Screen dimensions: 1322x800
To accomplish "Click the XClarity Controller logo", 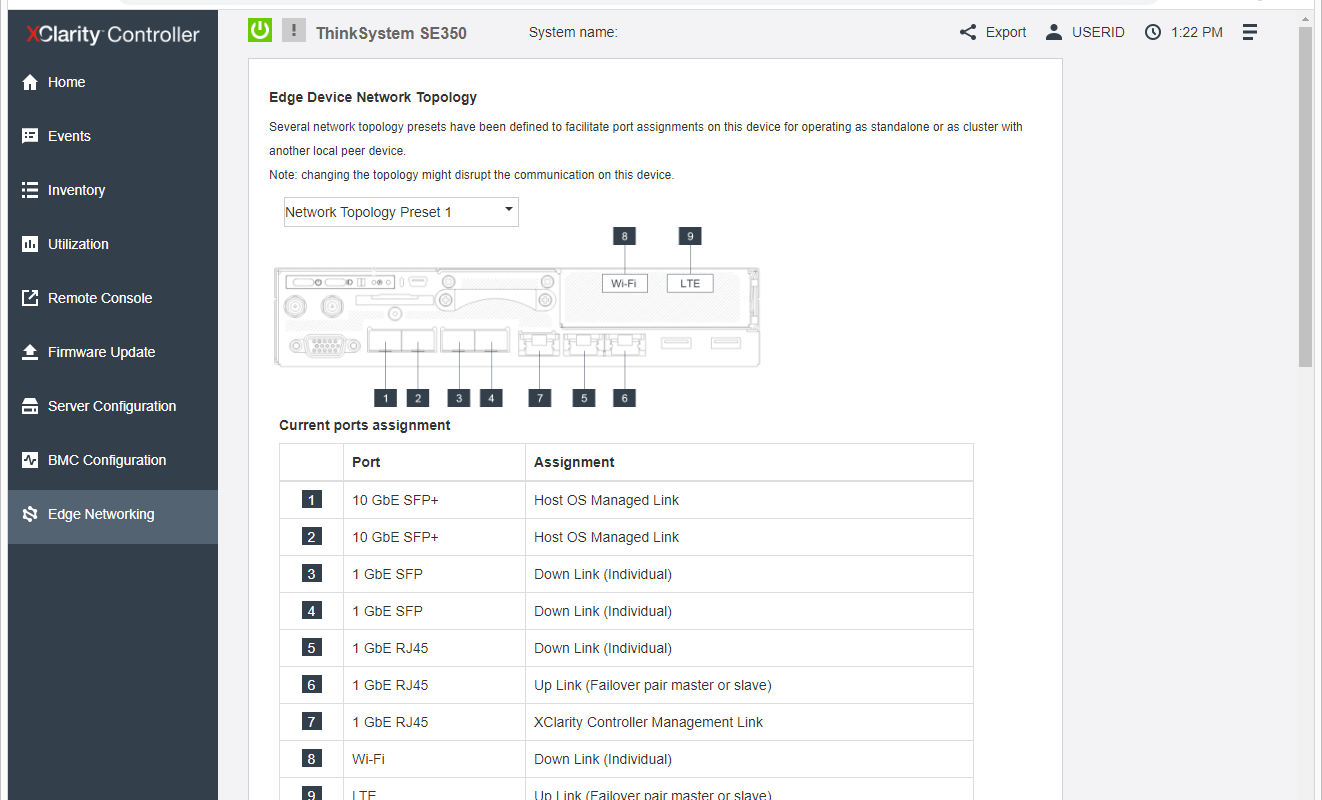I will coord(113,34).
